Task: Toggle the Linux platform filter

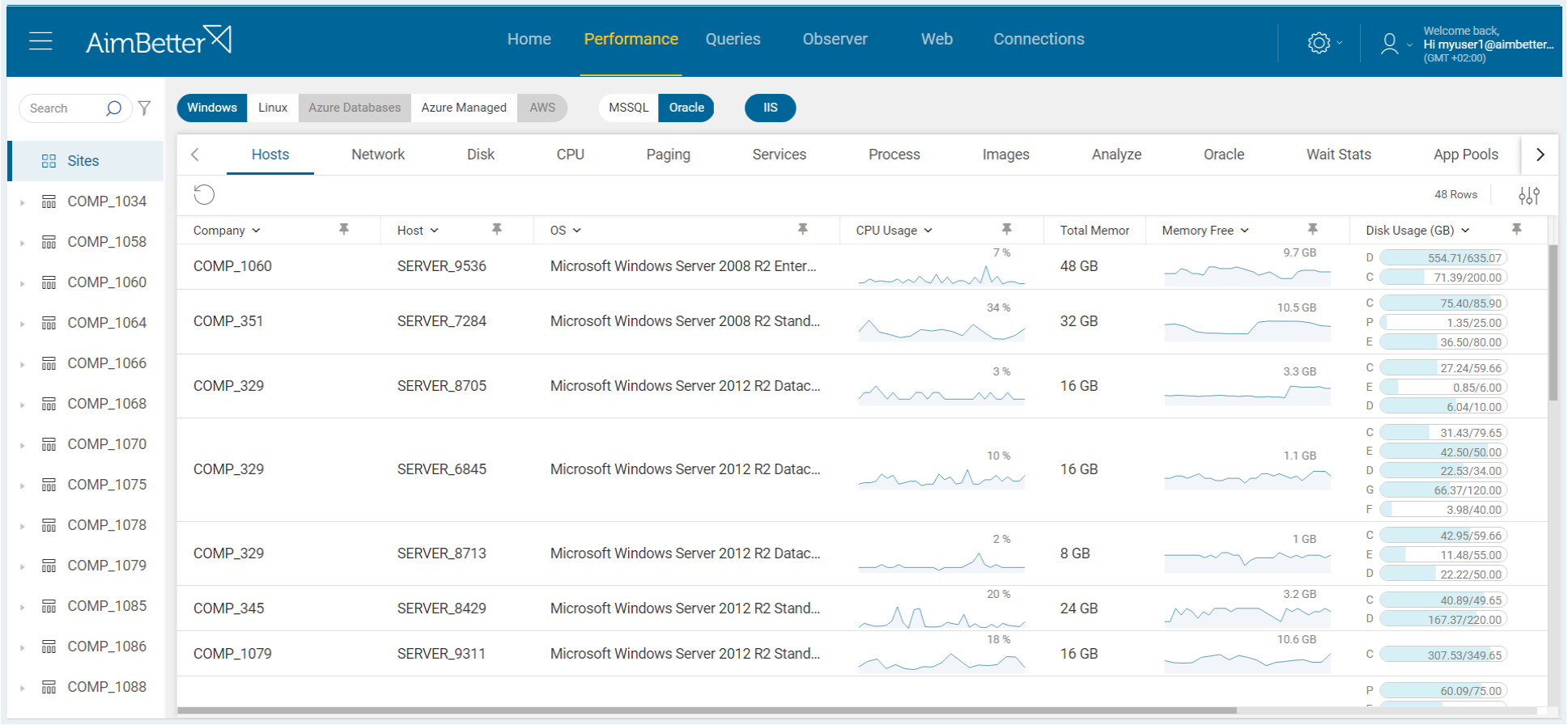Action: pos(273,108)
